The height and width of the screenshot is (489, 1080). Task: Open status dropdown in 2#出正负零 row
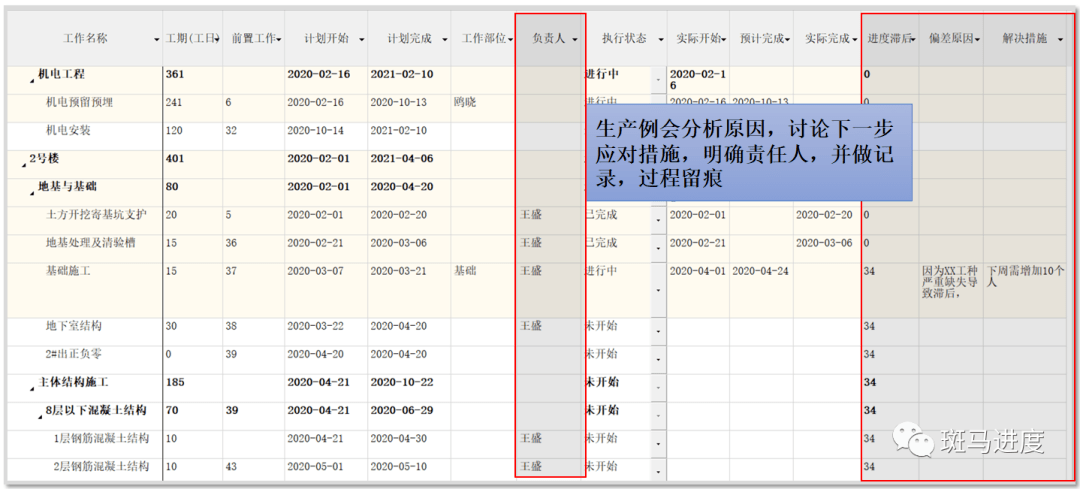tap(658, 360)
